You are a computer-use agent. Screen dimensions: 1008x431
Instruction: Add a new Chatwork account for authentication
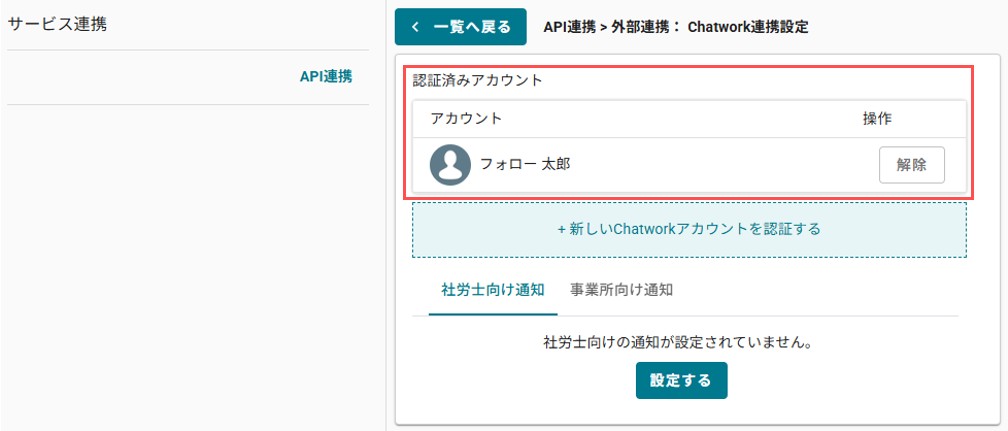[x=689, y=230]
